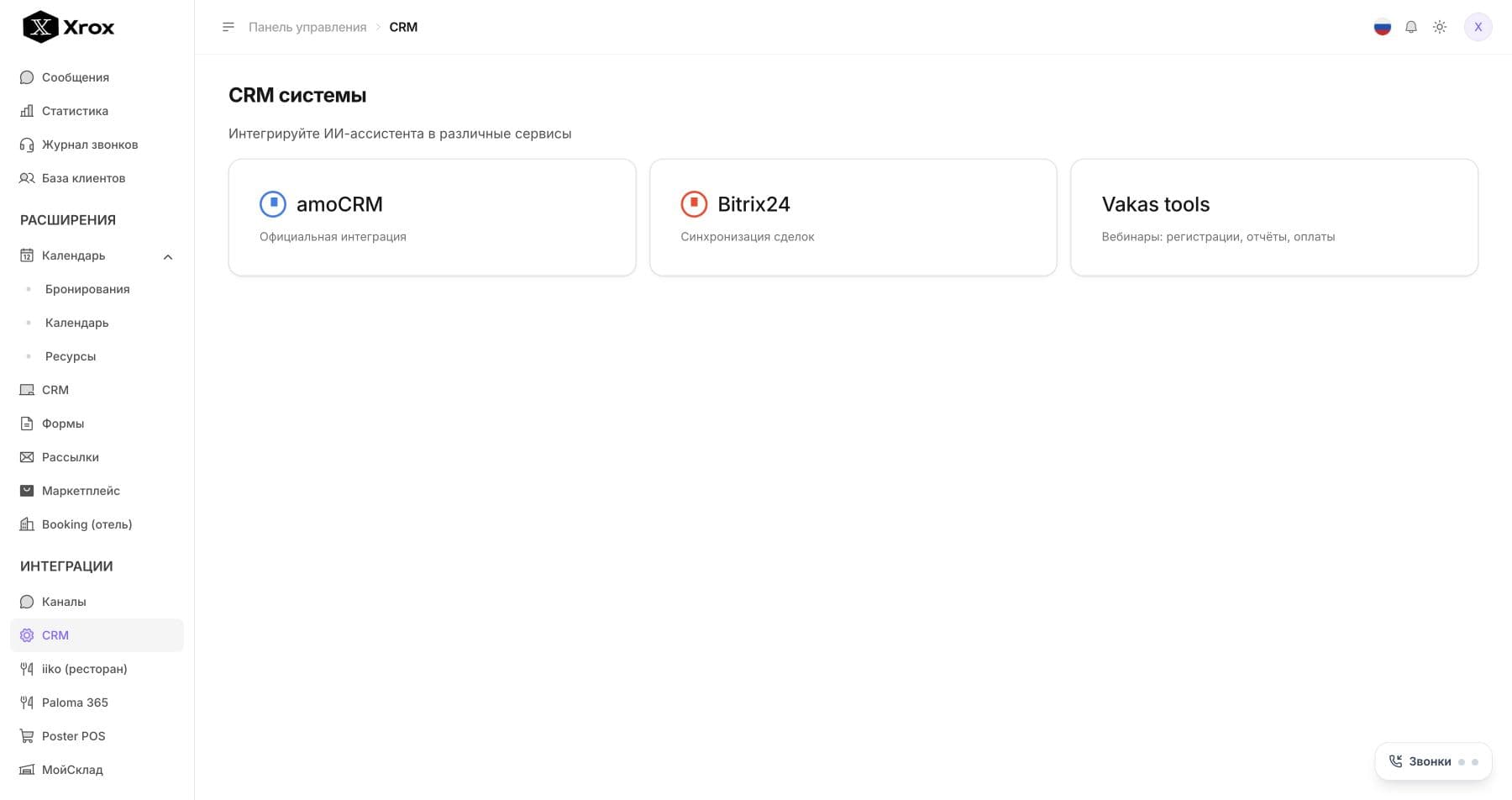Open the Vakas tools card

coord(1274,217)
